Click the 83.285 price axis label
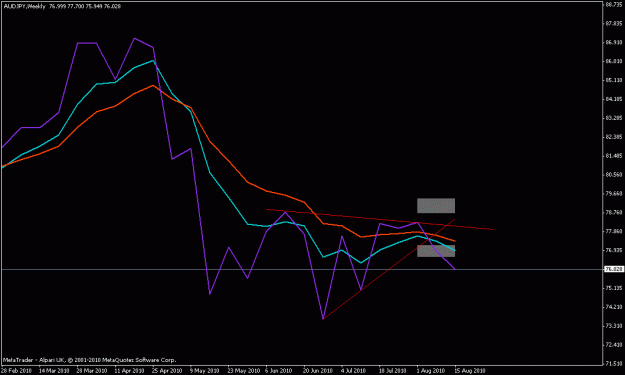625x375 pixels. (614, 118)
